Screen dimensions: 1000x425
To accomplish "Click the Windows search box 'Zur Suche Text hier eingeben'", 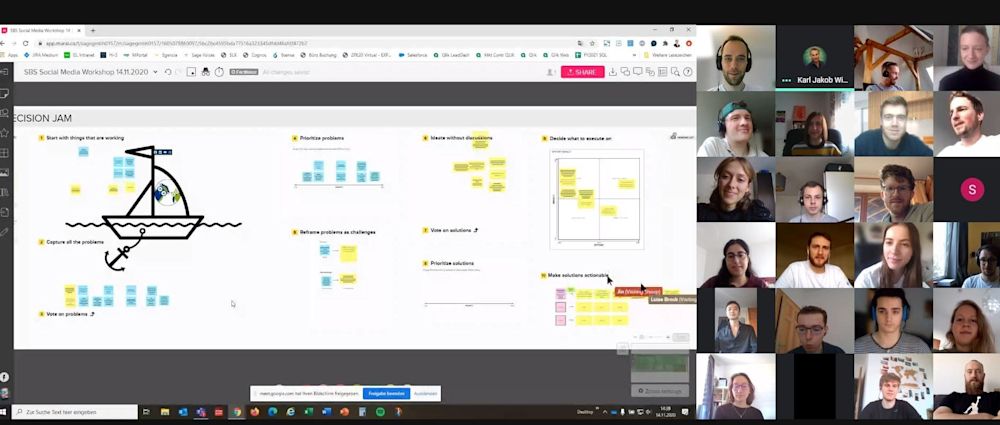I will click(75, 412).
